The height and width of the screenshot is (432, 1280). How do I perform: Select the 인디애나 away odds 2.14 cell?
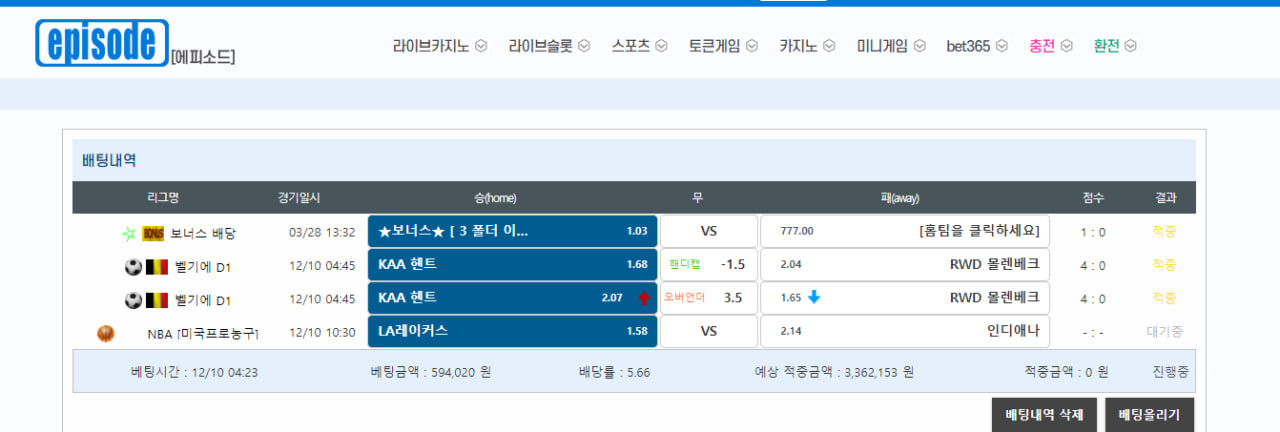click(905, 331)
